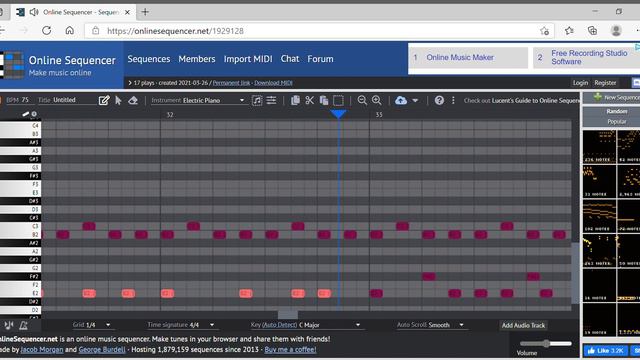Click the Auto Detect key link
The image size is (640, 360).
[x=280, y=325]
